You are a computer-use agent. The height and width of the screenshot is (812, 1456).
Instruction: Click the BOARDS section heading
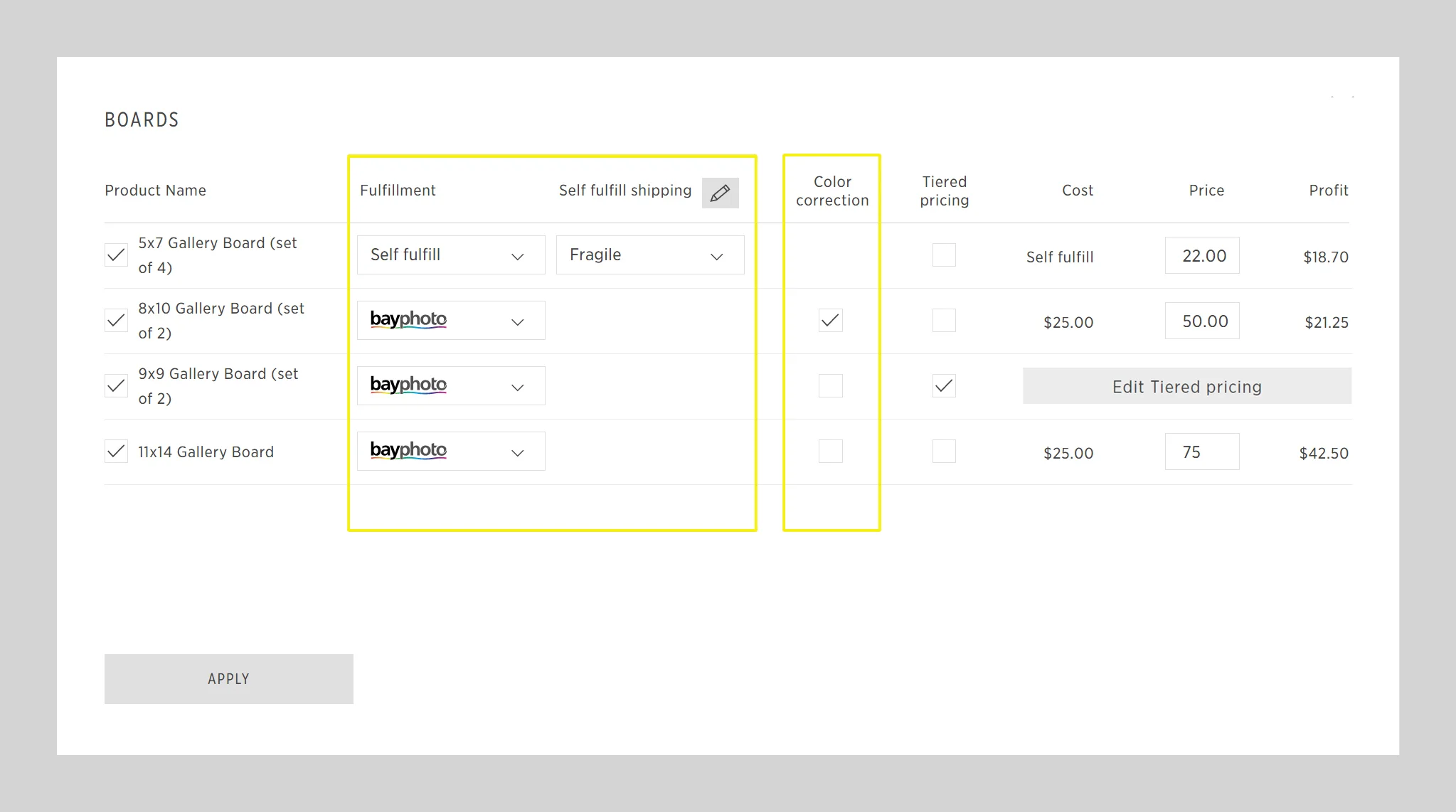pos(142,119)
